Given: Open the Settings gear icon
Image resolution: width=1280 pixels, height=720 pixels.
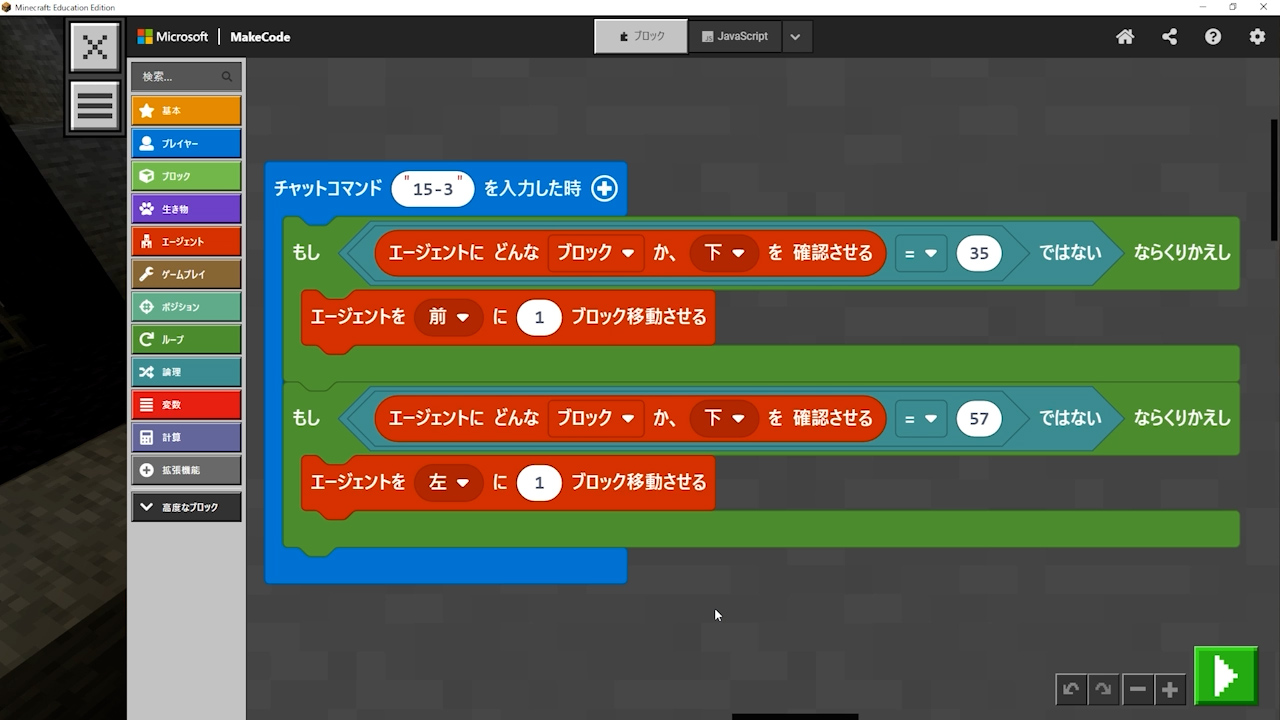Looking at the screenshot, I should (1257, 37).
